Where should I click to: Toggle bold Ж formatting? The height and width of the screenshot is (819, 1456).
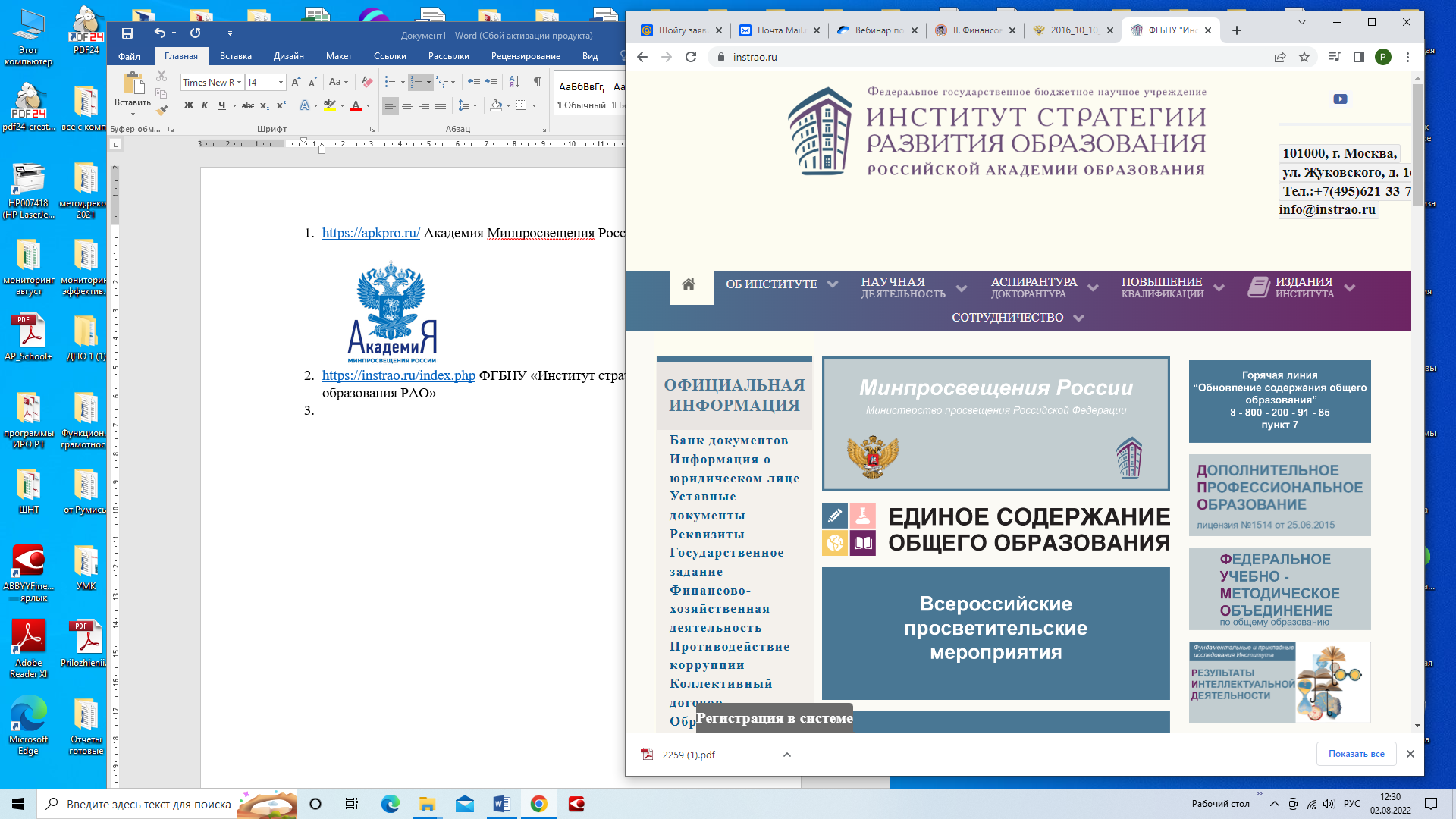coord(189,105)
